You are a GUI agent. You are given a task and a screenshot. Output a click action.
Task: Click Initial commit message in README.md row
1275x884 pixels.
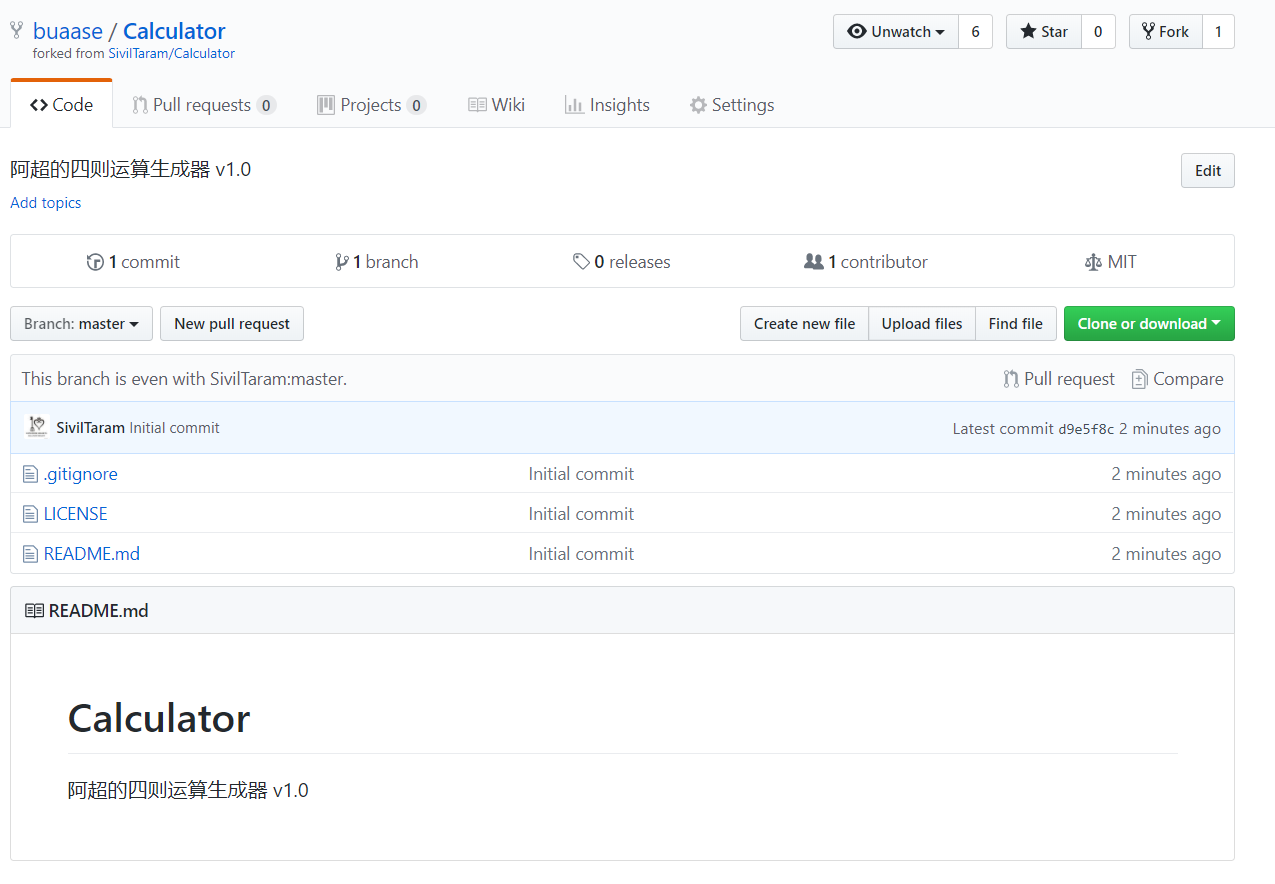click(x=581, y=554)
